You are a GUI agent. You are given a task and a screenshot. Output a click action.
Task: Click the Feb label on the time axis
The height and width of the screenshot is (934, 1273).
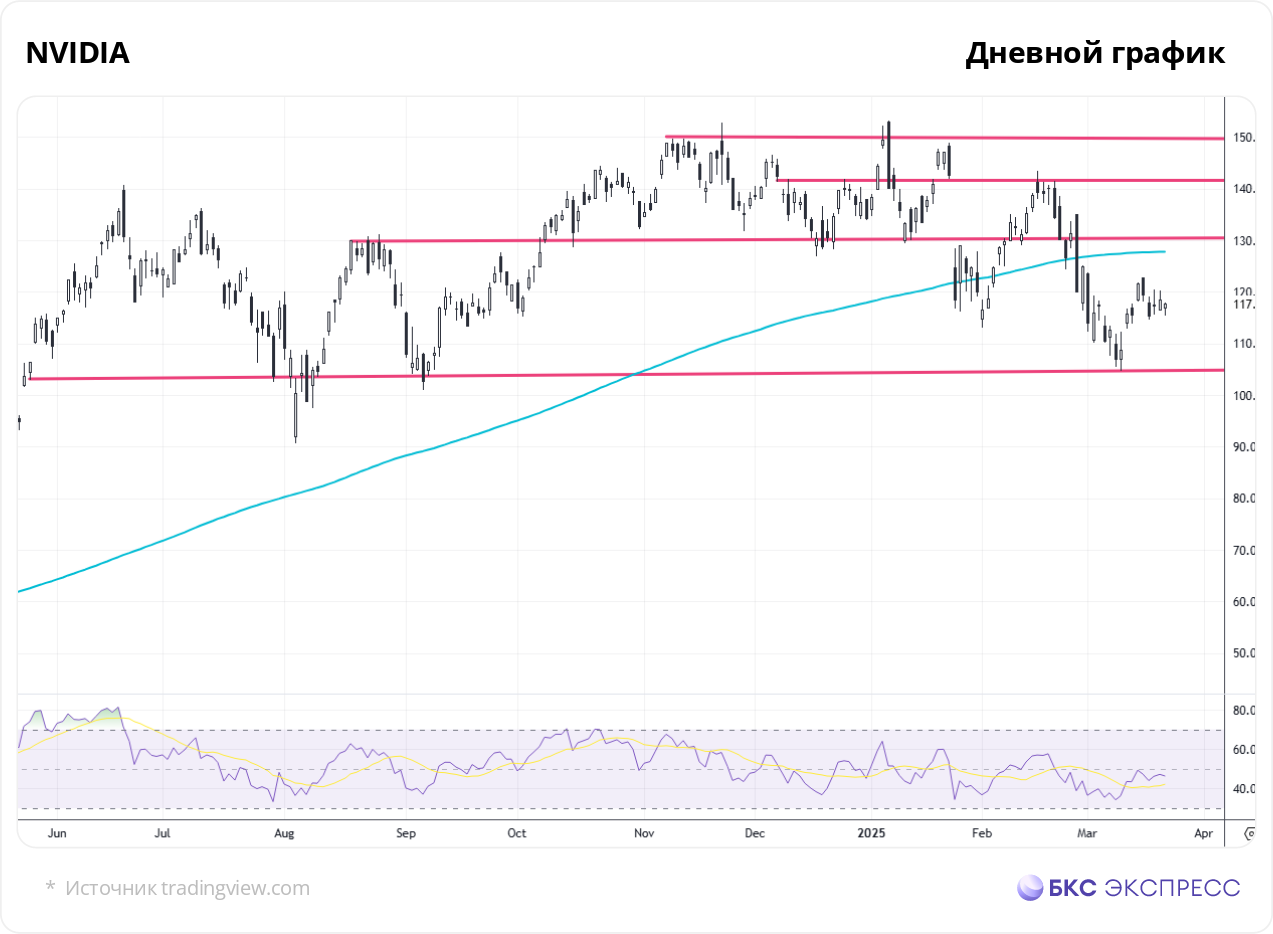point(982,832)
